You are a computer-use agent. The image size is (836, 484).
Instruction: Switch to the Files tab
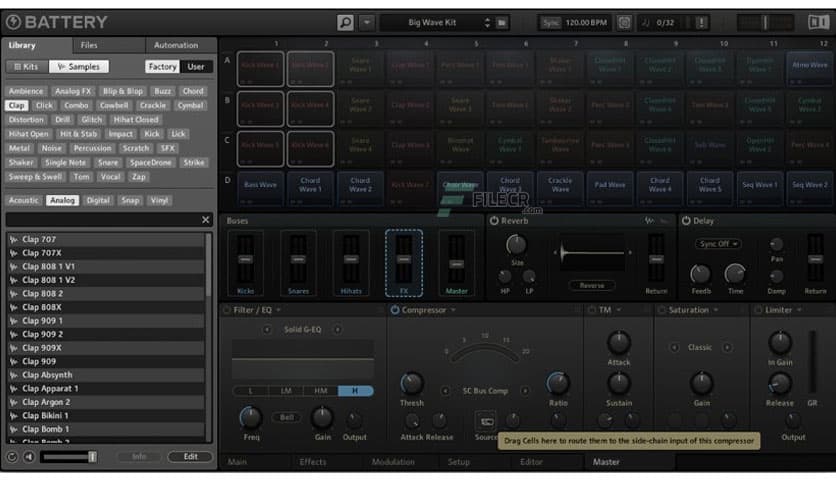89,45
